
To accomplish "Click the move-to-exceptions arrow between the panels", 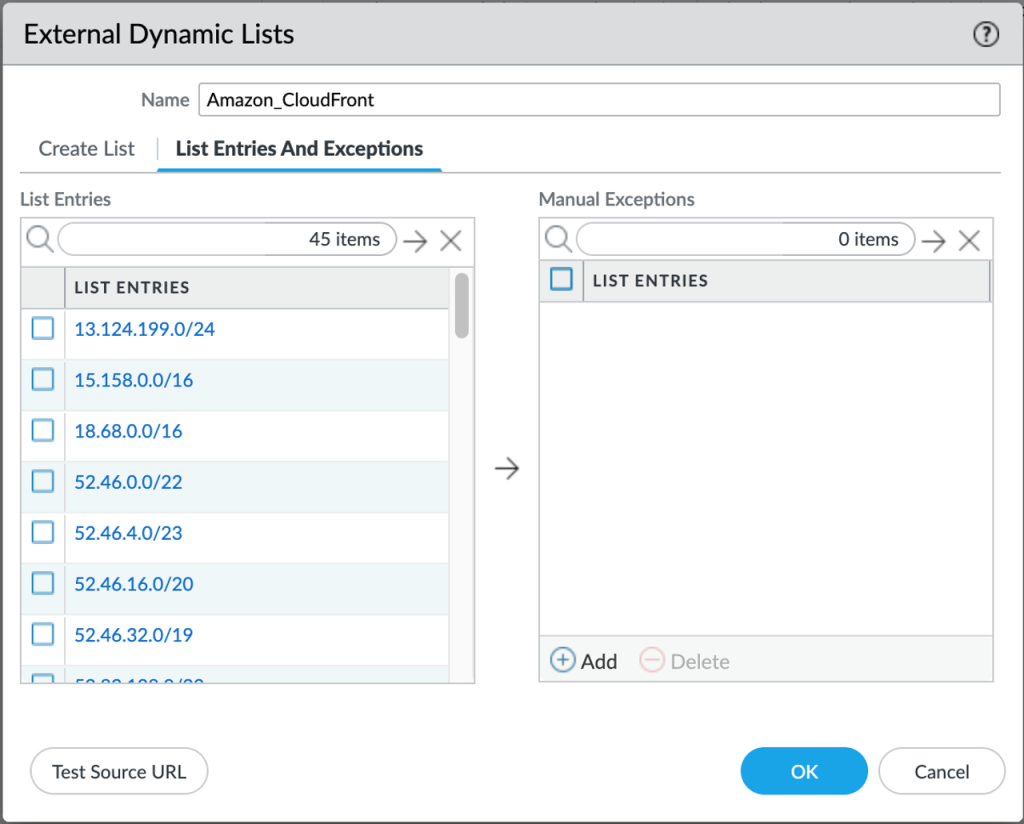I will [506, 467].
